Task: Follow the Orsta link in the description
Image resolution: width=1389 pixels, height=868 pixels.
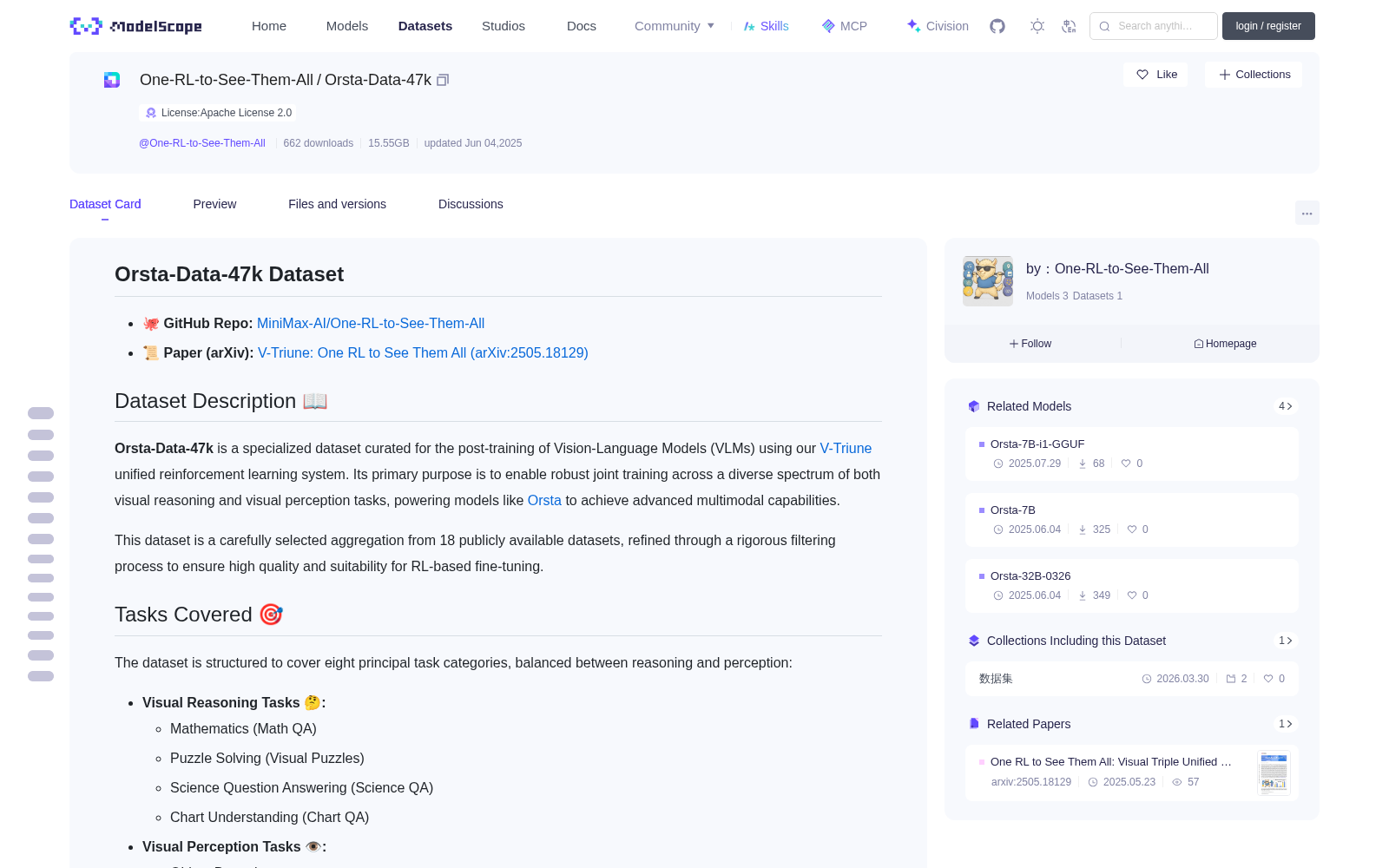Action: point(544,501)
